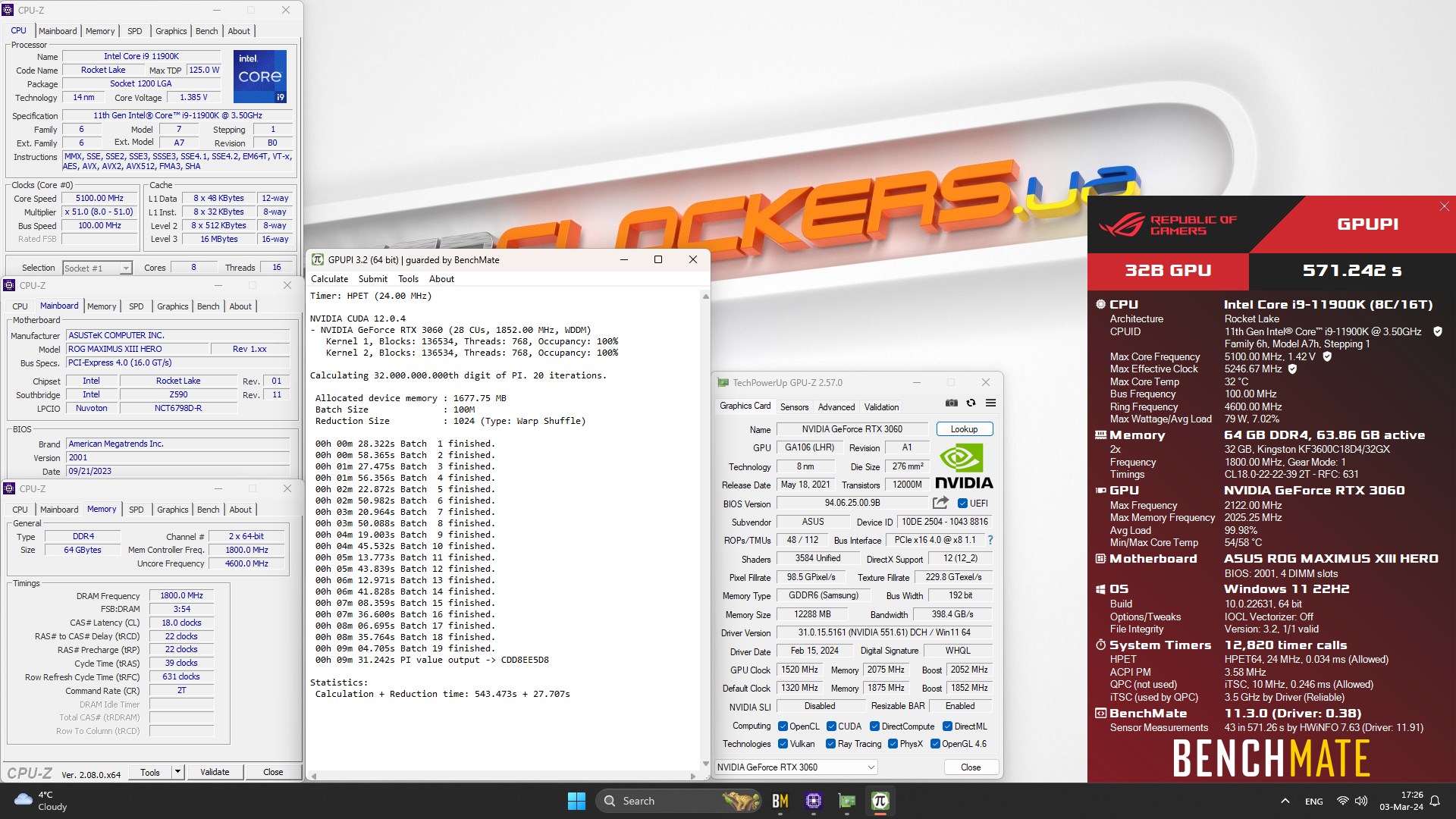Click the ENG language indicator
The width and height of the screenshot is (1456, 819).
click(x=1314, y=801)
